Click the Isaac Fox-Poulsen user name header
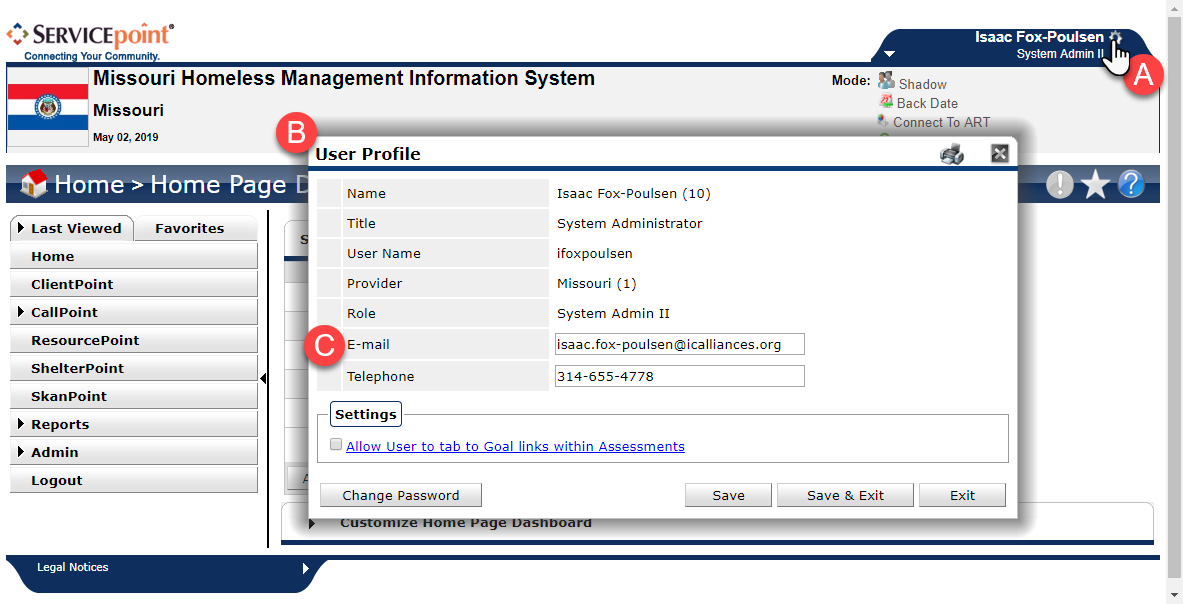Viewport: 1183px width, 604px height. click(x=1039, y=37)
